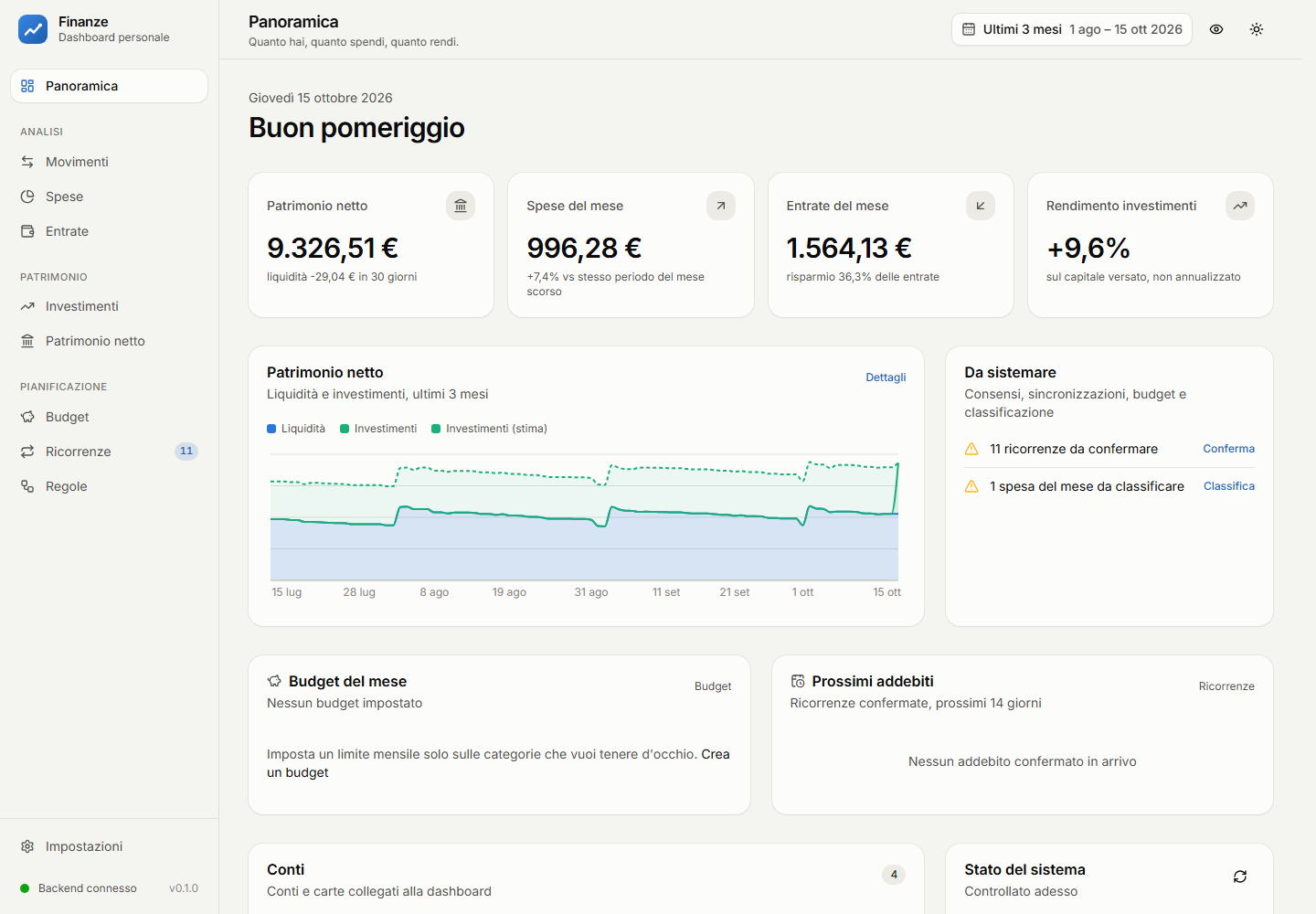The image size is (1316, 914).
Task: Go to Movimenti page
Action: [110, 162]
